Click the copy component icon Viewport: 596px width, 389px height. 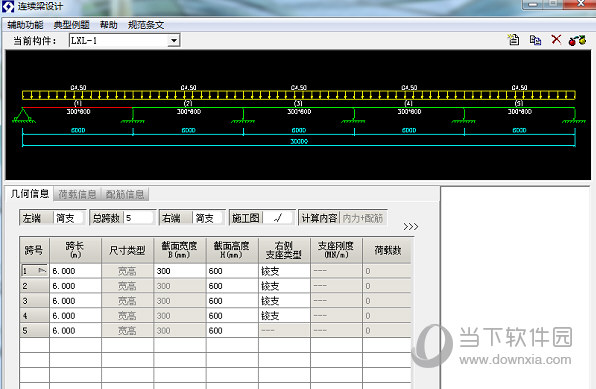[x=535, y=40]
